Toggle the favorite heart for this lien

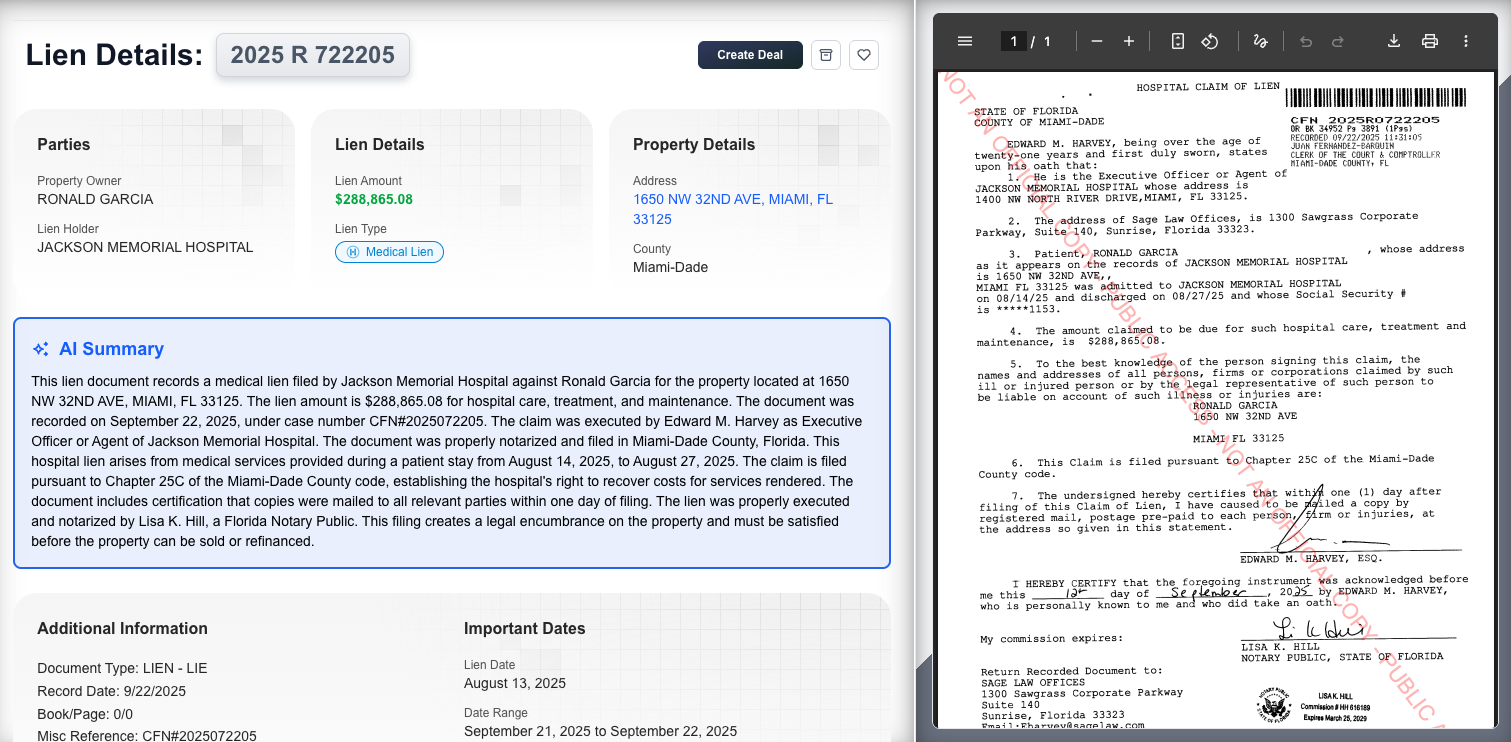[x=864, y=55]
